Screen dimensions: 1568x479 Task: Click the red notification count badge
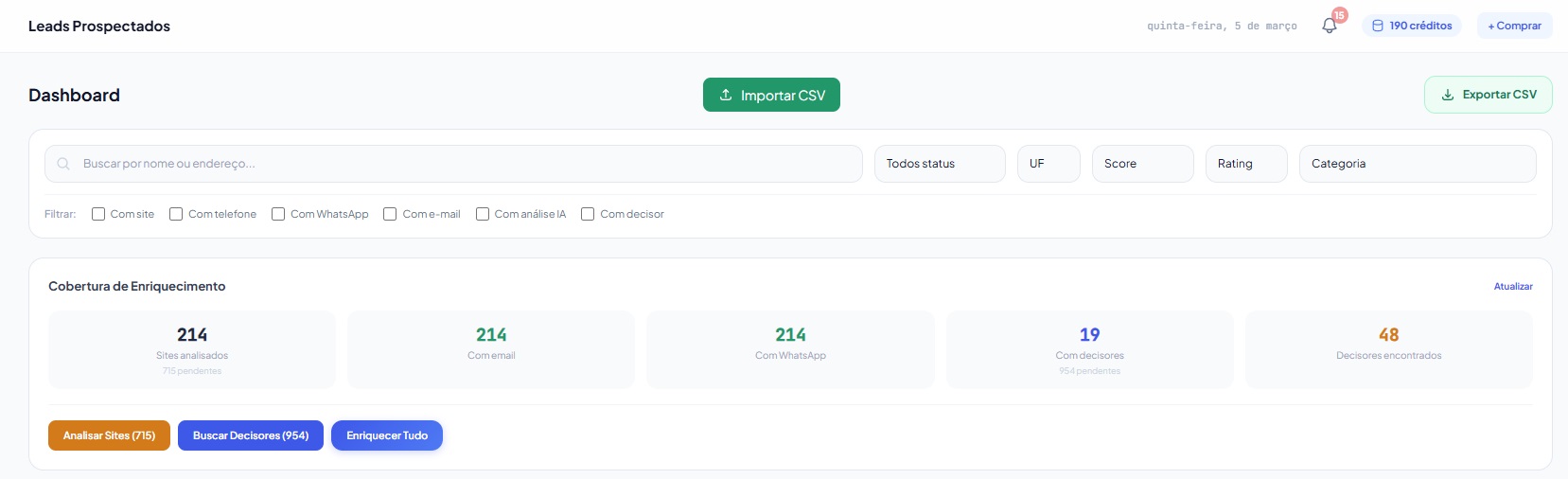(1339, 15)
